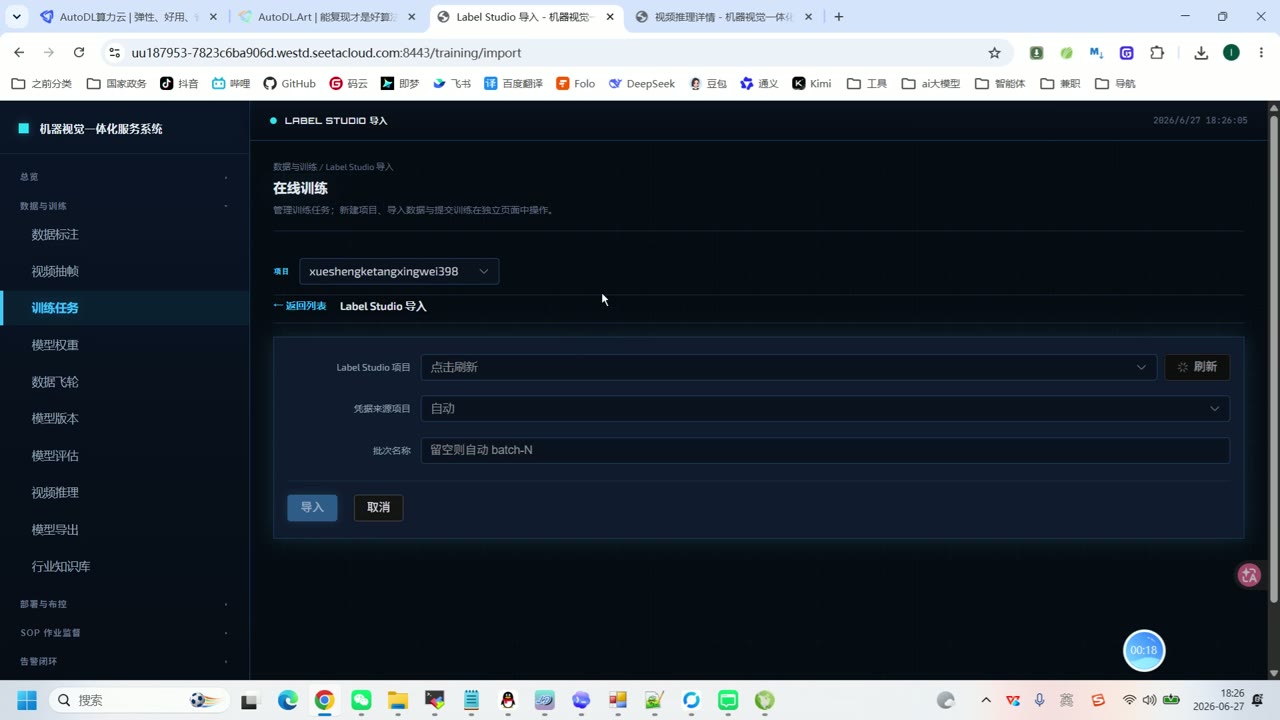Expand the 告警闭环 sidebar section
This screenshot has height=720, width=1280.
point(125,661)
